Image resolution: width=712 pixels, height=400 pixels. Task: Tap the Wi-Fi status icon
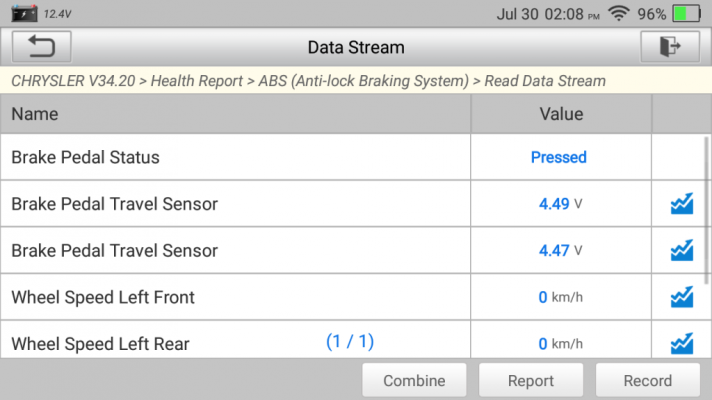click(618, 14)
